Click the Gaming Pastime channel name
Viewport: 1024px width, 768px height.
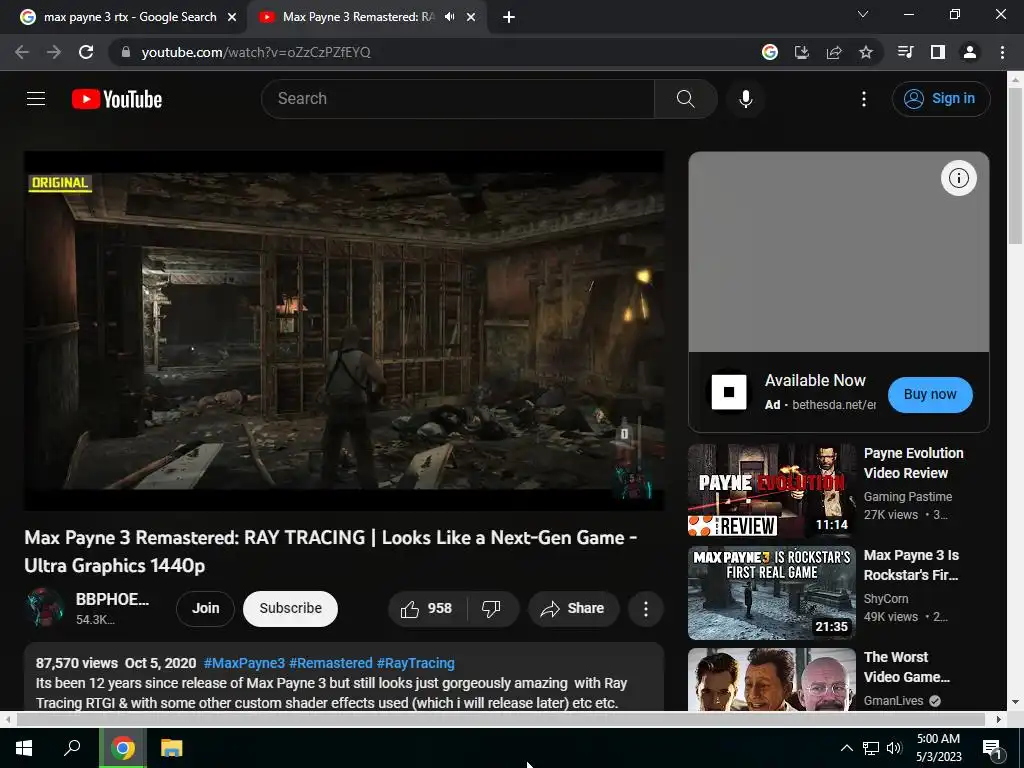coord(908,497)
